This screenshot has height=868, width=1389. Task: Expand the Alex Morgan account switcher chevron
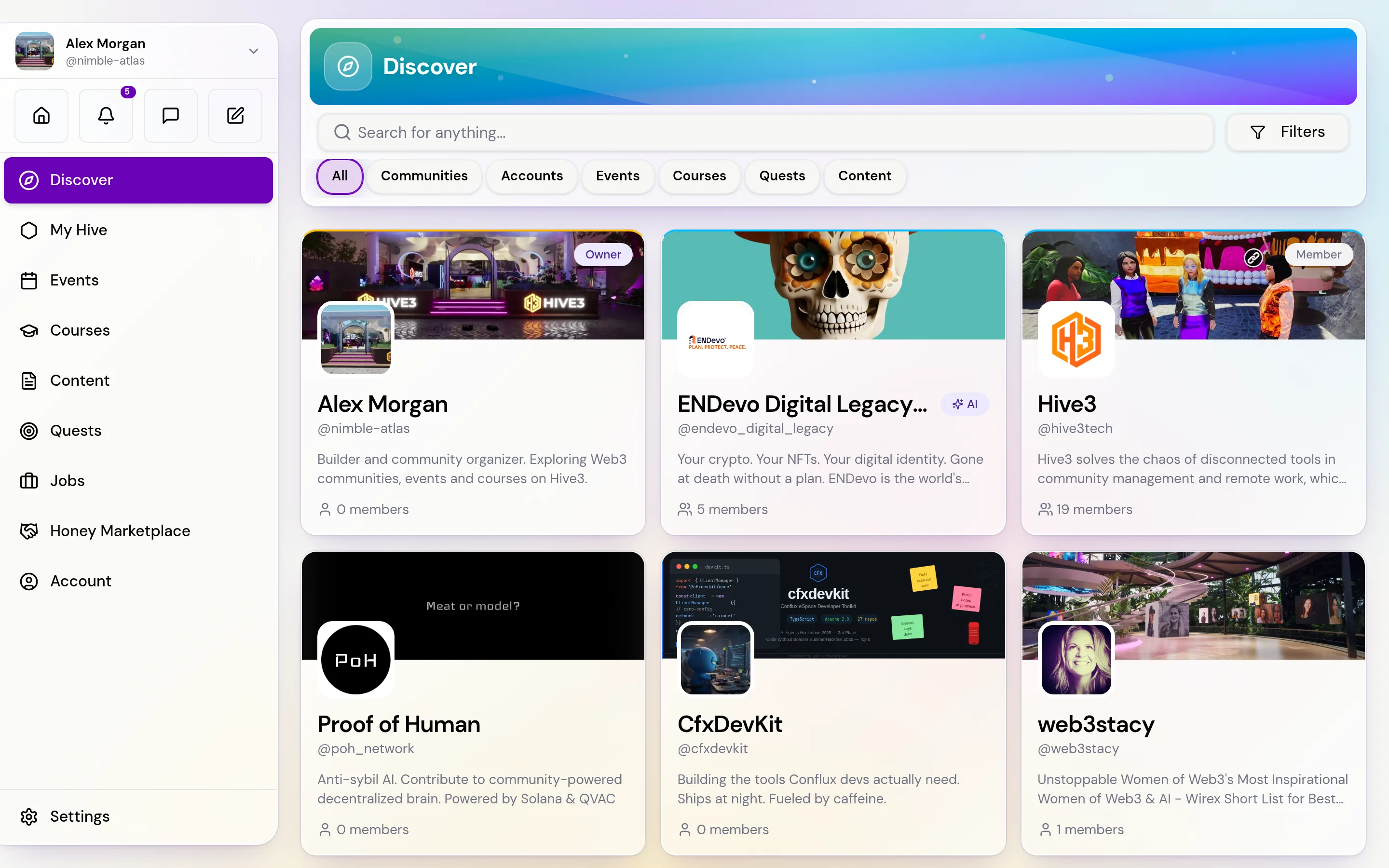tap(254, 51)
